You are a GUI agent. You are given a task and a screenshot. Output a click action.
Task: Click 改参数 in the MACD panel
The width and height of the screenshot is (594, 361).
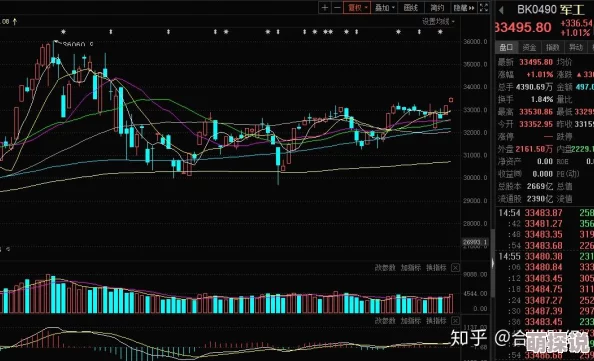[385, 321]
